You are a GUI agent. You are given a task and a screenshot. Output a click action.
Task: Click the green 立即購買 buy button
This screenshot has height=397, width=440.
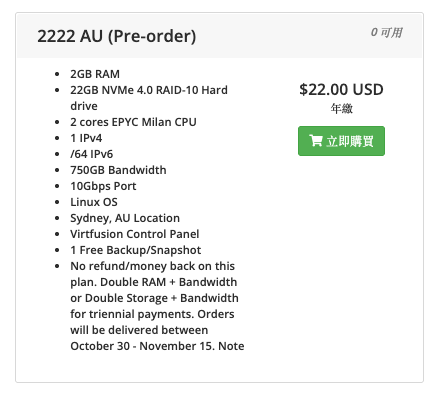pyautogui.click(x=341, y=141)
